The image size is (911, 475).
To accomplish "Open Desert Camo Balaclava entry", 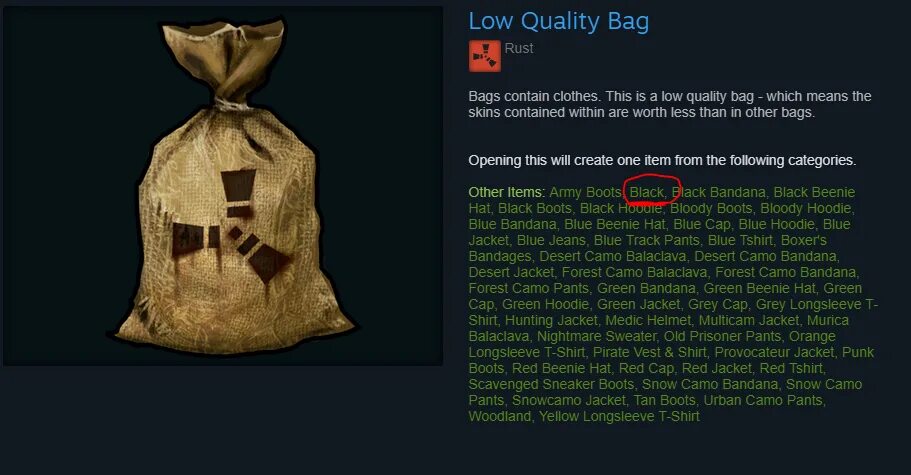I will [613, 256].
